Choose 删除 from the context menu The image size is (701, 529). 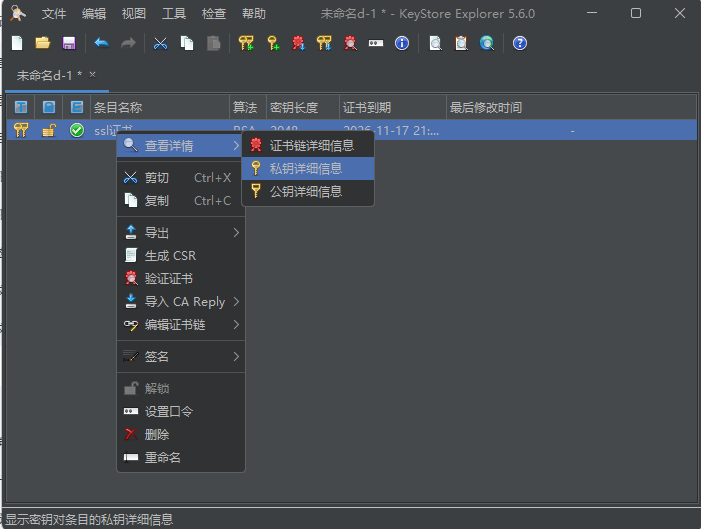coord(157,435)
